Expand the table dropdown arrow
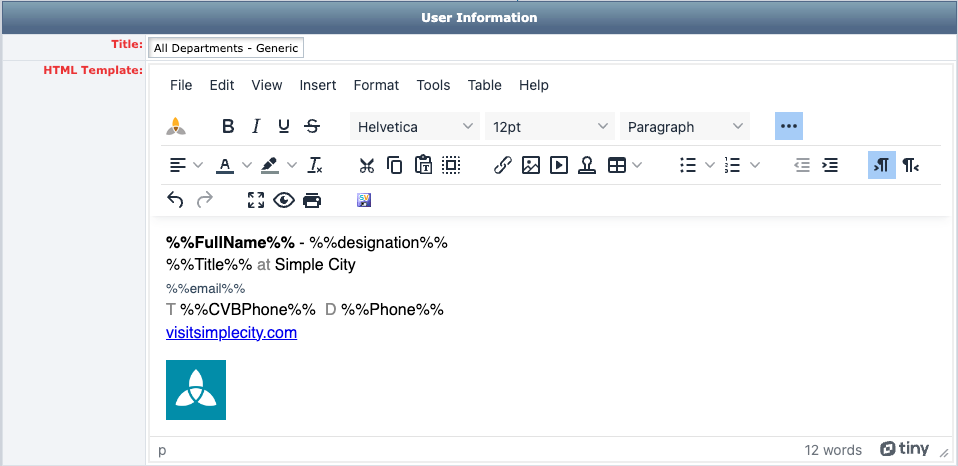This screenshot has width=958, height=466. point(637,165)
